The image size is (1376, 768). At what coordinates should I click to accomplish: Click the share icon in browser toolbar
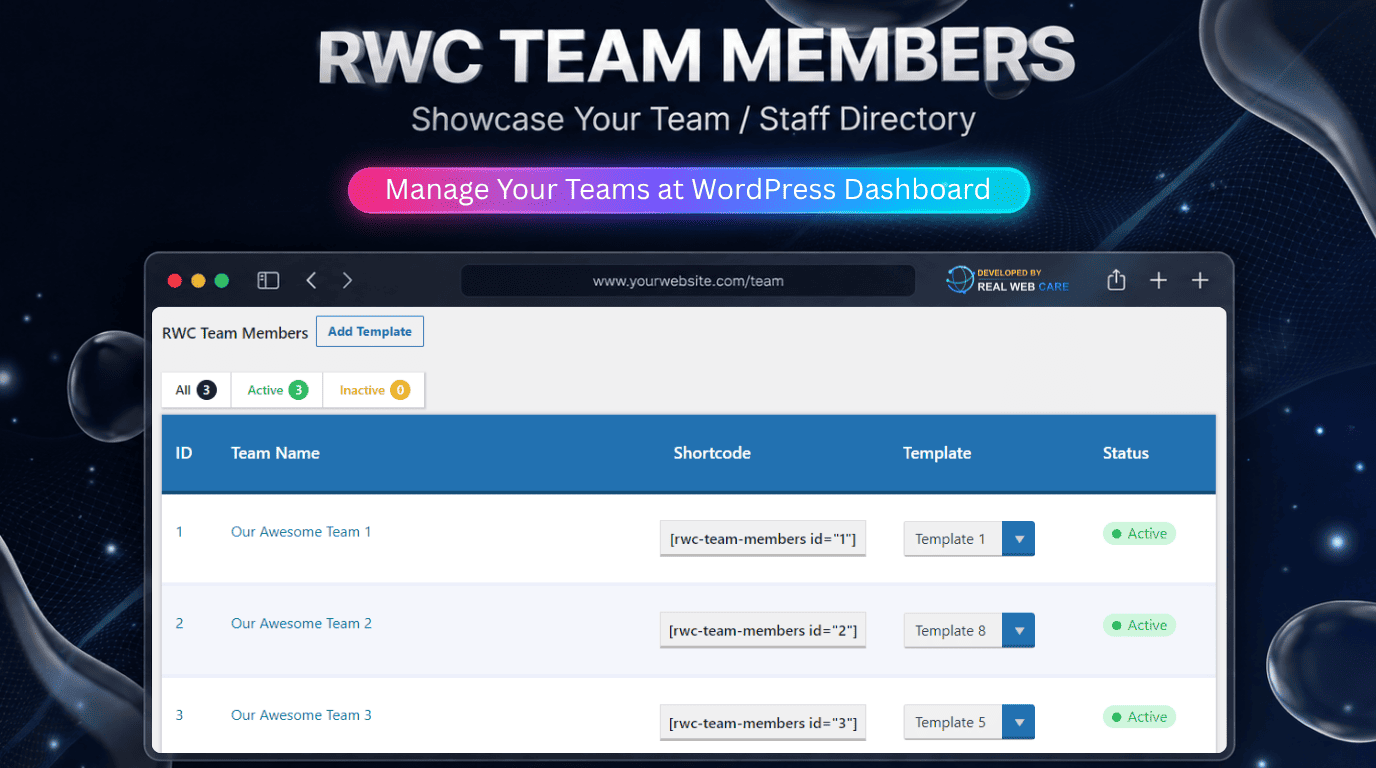click(1116, 281)
